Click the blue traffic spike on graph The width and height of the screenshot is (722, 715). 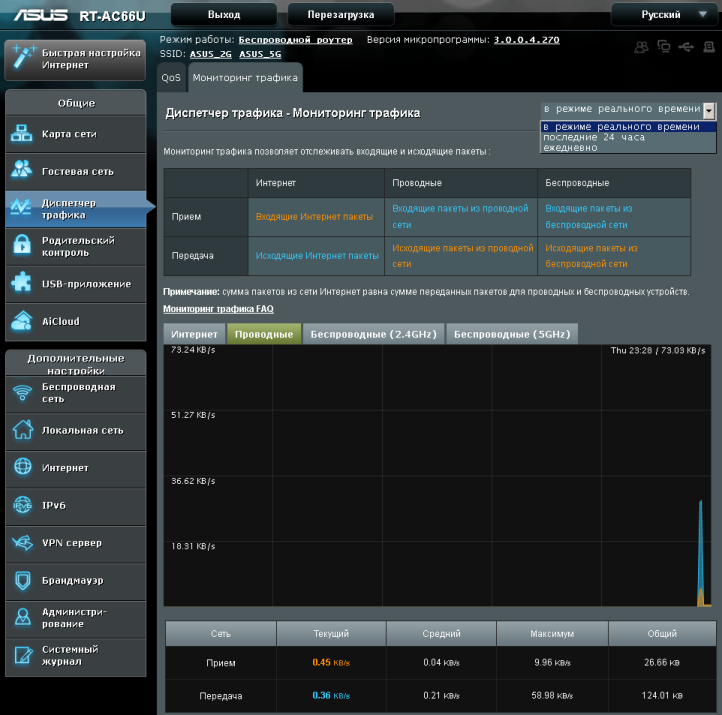point(701,552)
